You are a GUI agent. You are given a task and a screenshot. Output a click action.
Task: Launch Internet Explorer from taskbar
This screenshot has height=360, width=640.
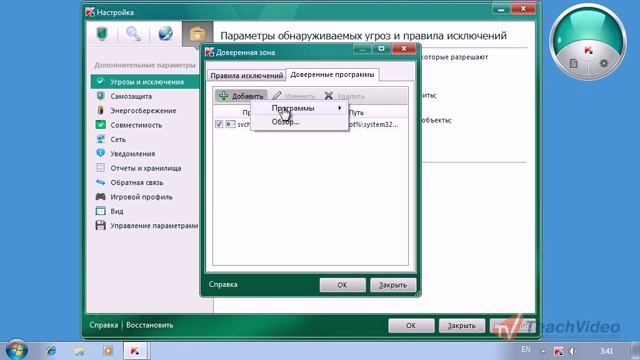[51, 351]
